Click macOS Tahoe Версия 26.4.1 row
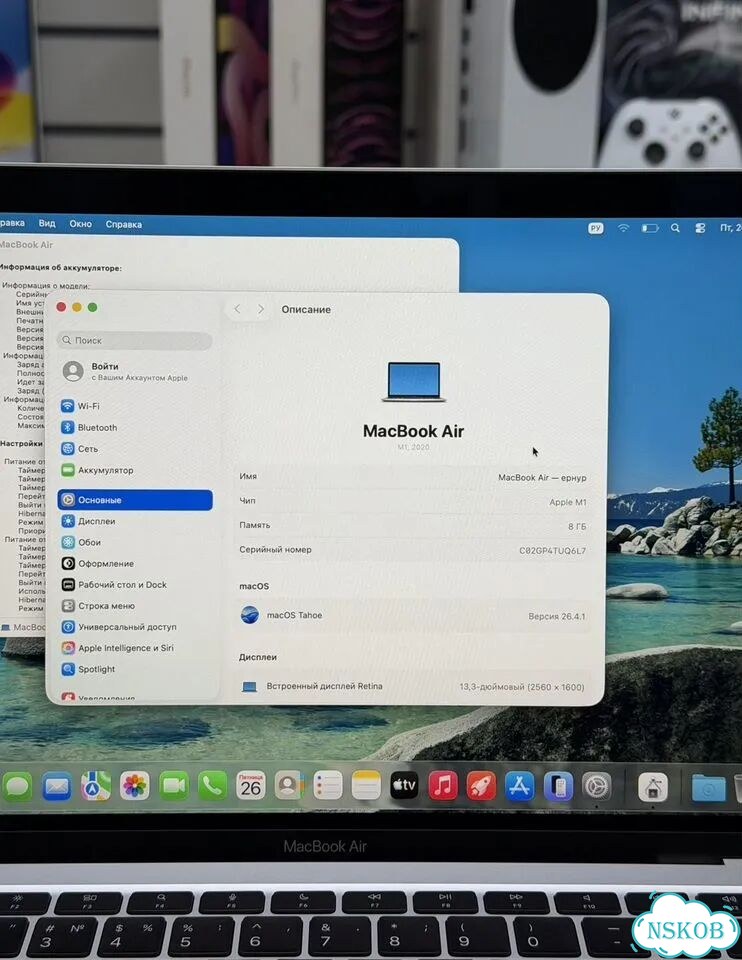 (413, 615)
